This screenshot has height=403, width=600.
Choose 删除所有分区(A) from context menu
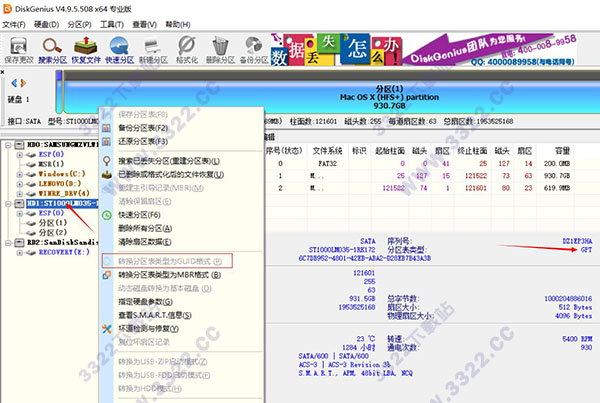(x=145, y=228)
